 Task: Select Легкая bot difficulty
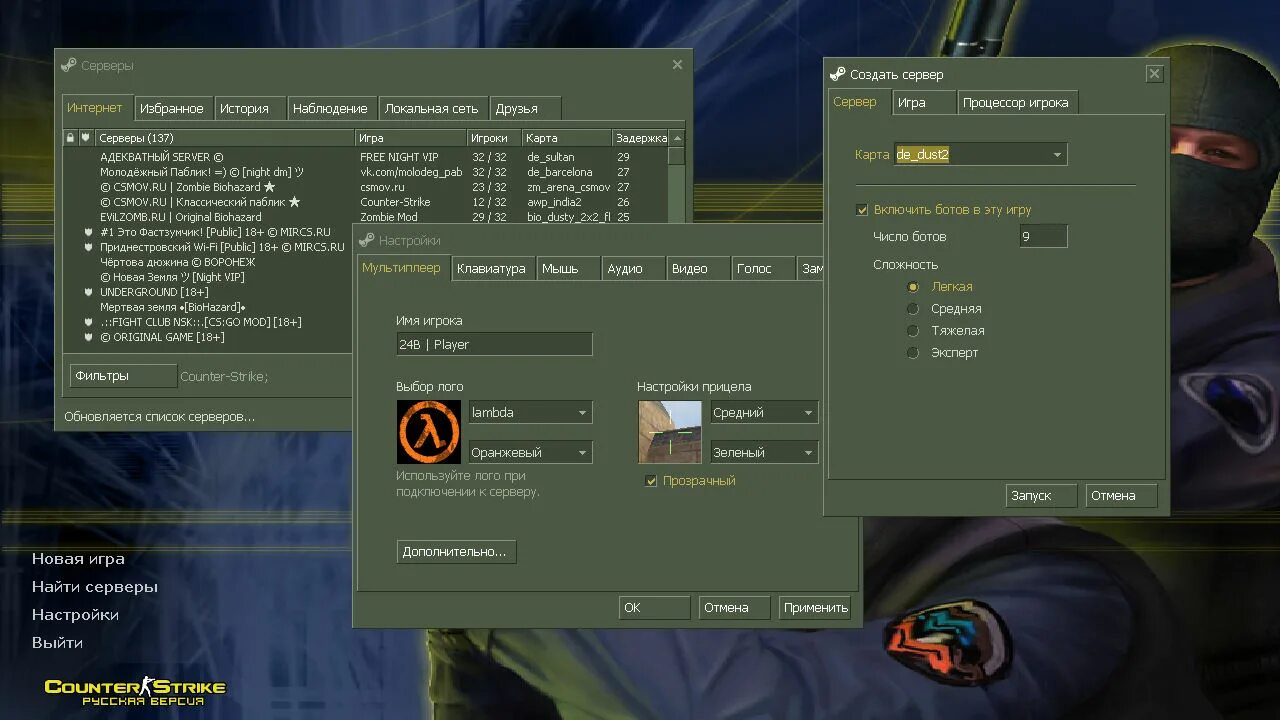912,287
